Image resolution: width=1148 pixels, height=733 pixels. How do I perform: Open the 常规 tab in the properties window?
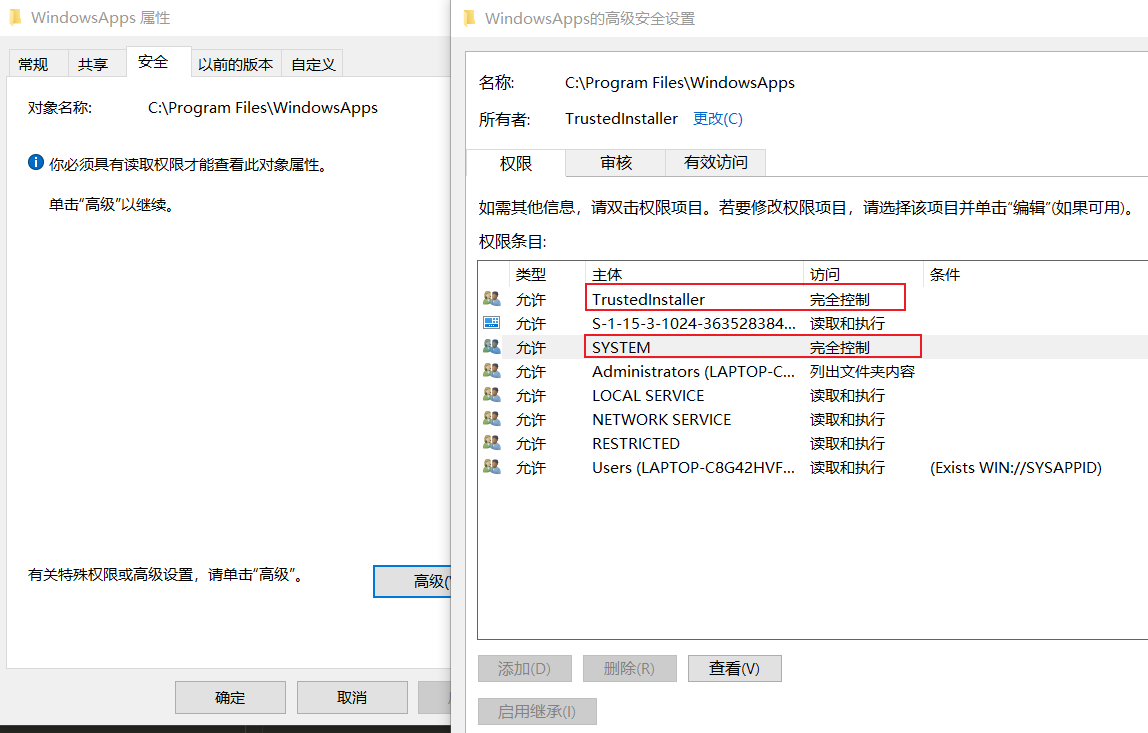(38, 64)
